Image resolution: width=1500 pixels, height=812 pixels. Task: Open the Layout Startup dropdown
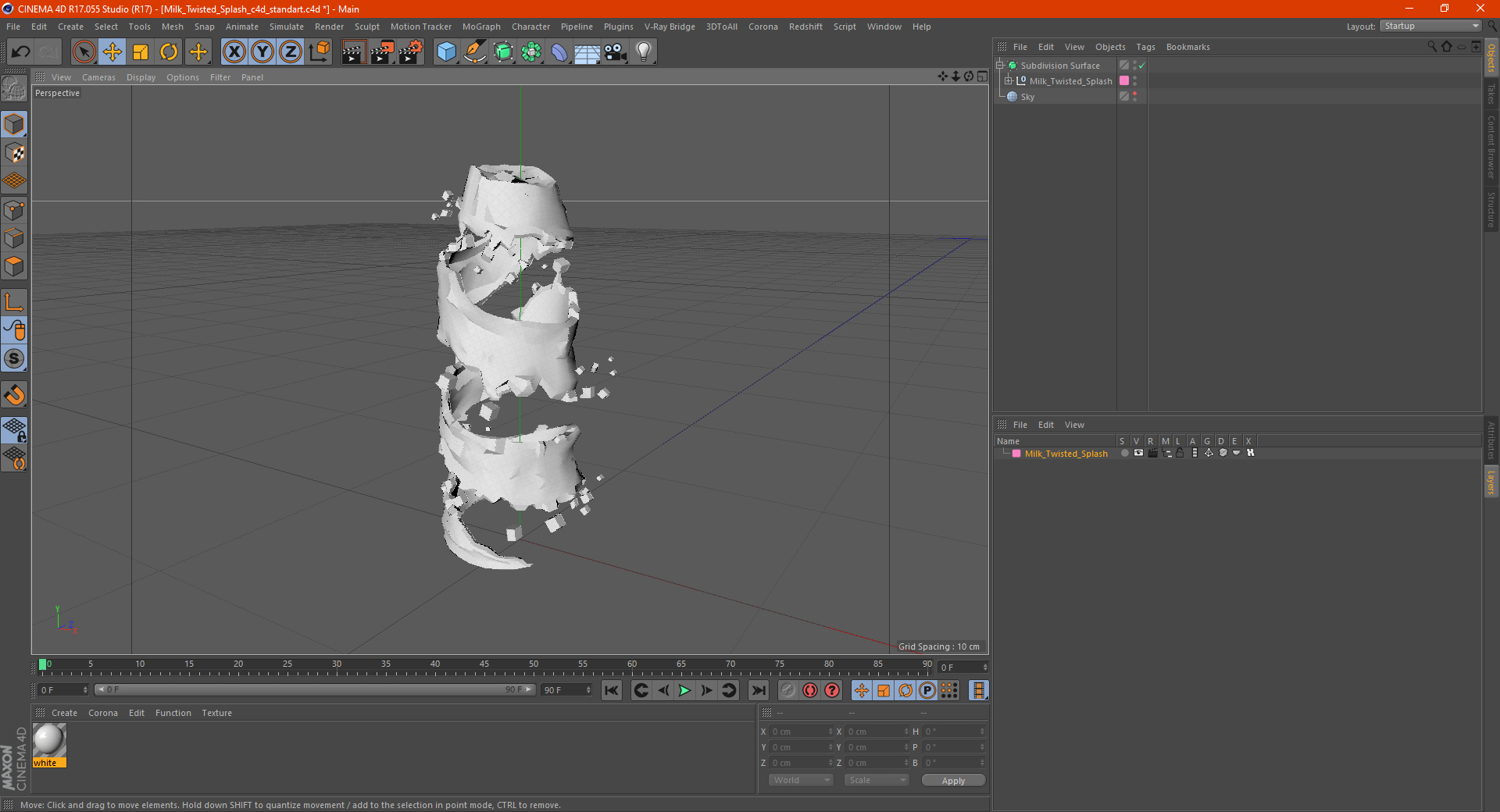[1431, 27]
